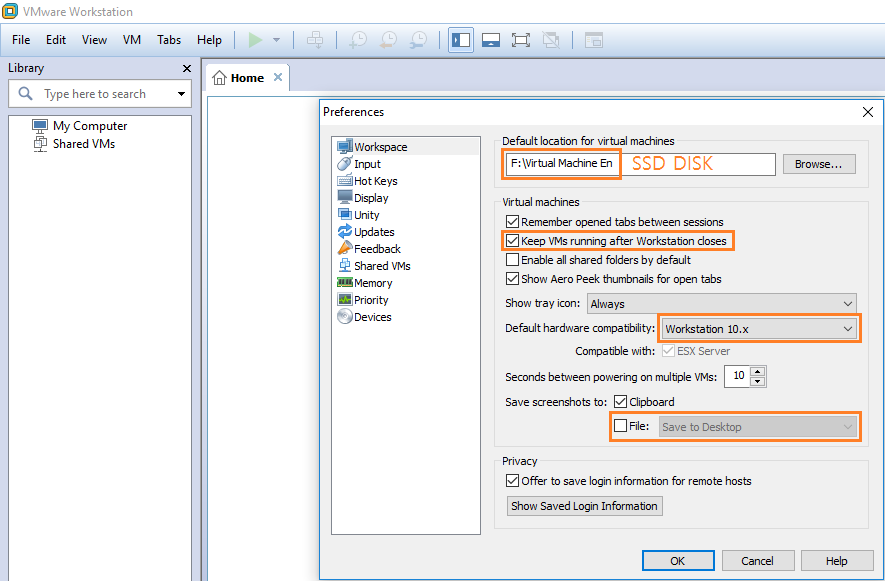Toggle the Show Library sidebar icon
This screenshot has height=581, width=885.
[461, 40]
